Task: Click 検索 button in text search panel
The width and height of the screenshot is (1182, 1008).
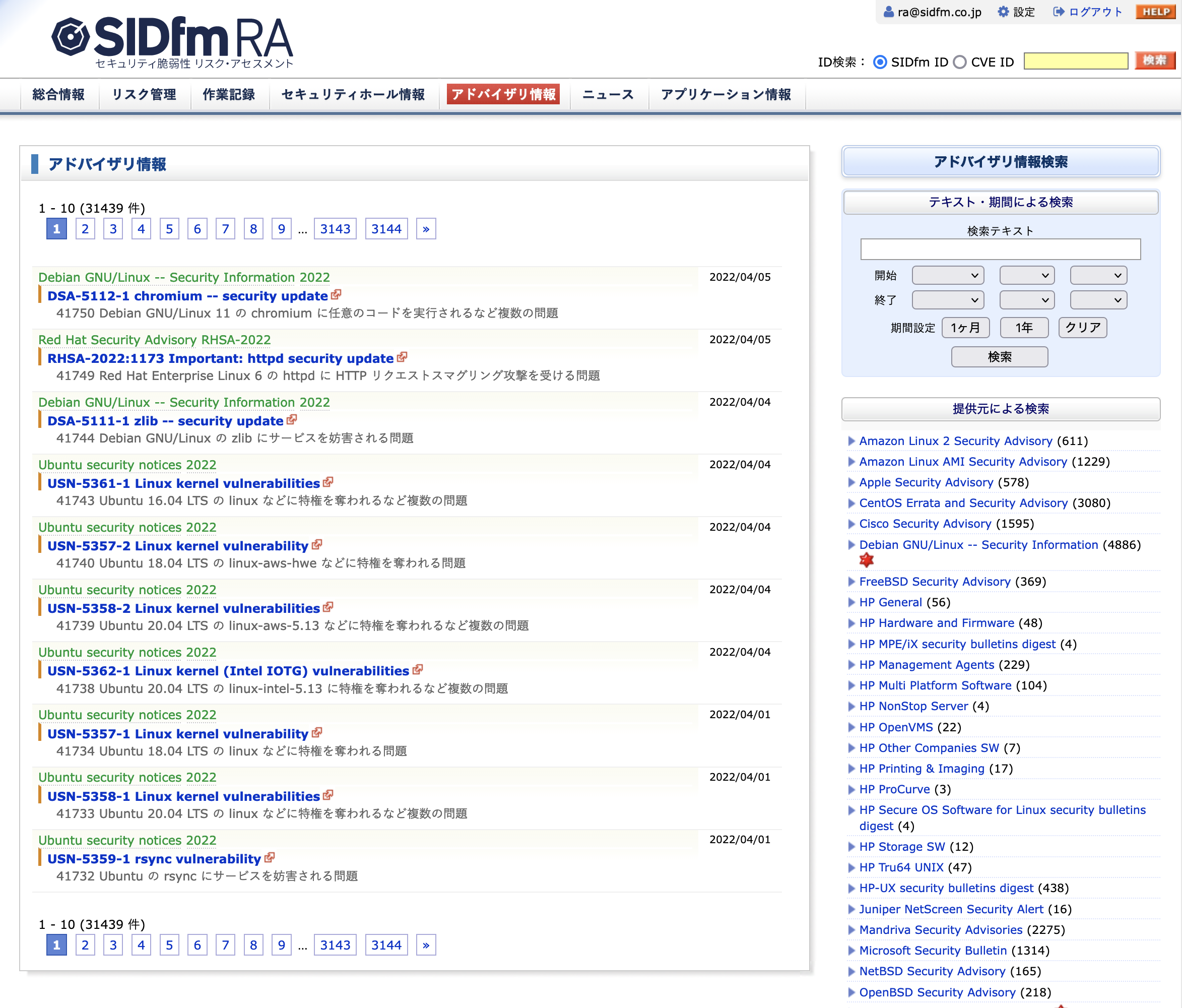Action: coord(1000,357)
